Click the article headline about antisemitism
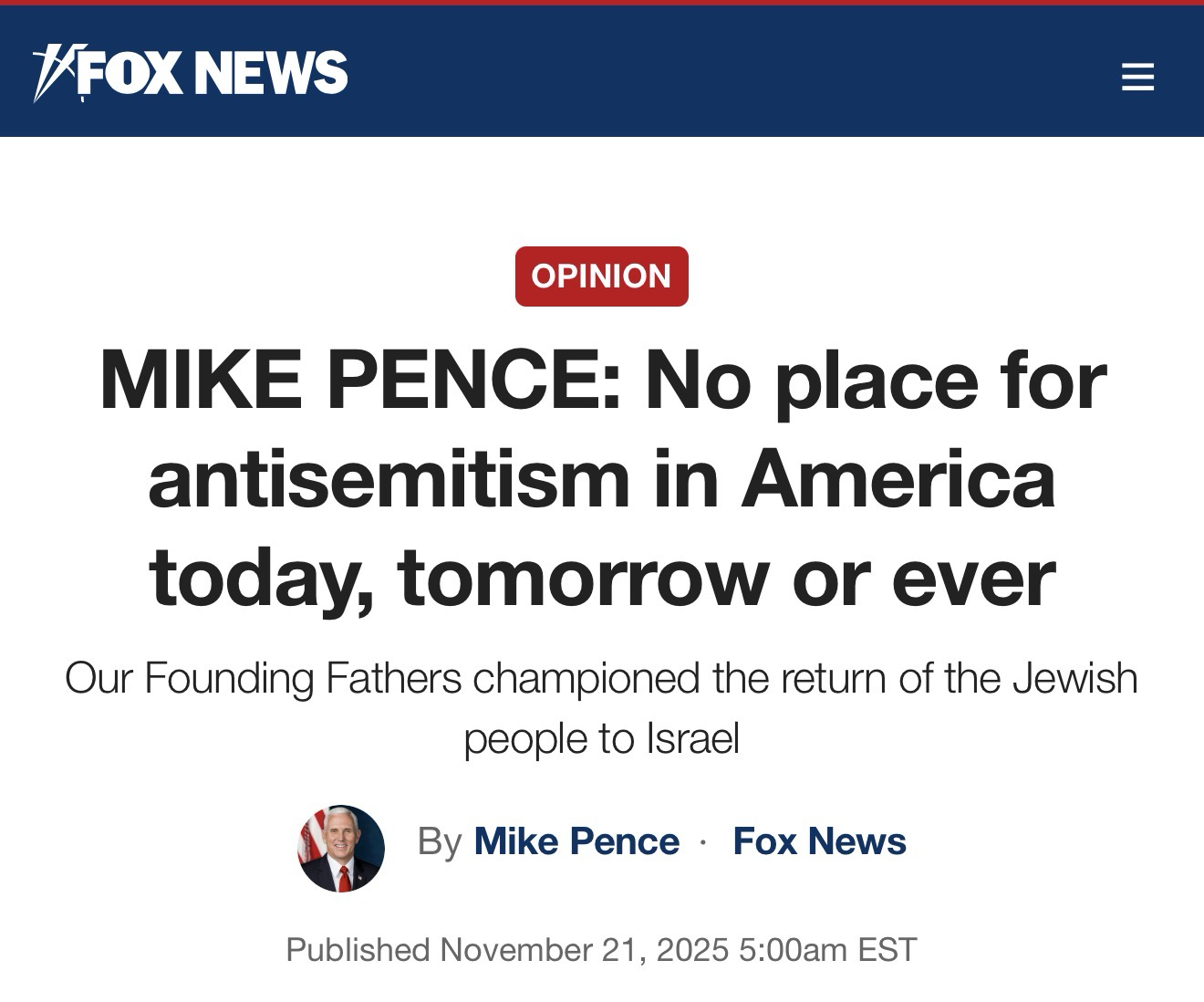 click(x=602, y=479)
